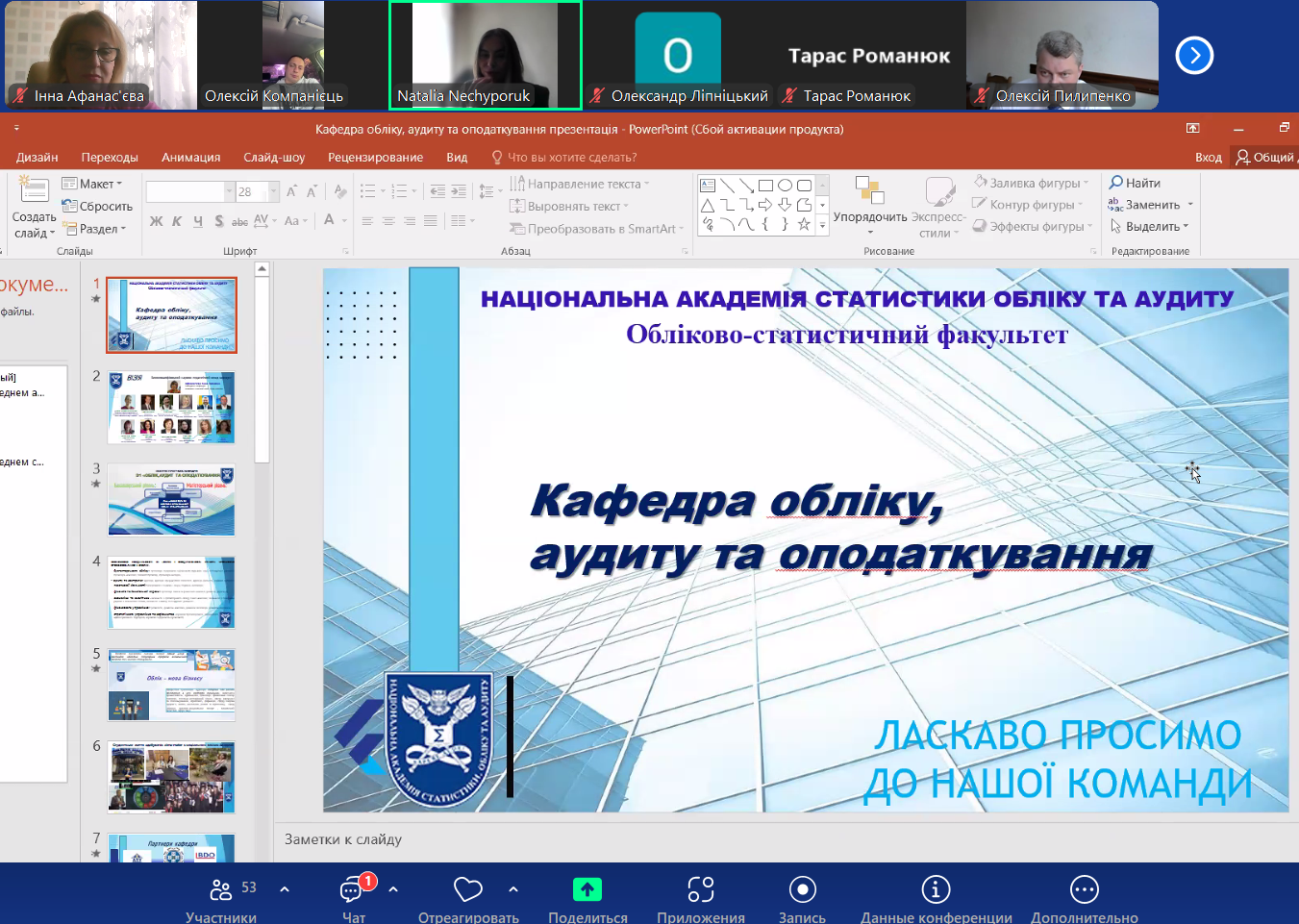Image resolution: width=1299 pixels, height=924 pixels.
Task: Click the Сбросить reset button
Action: 98,206
